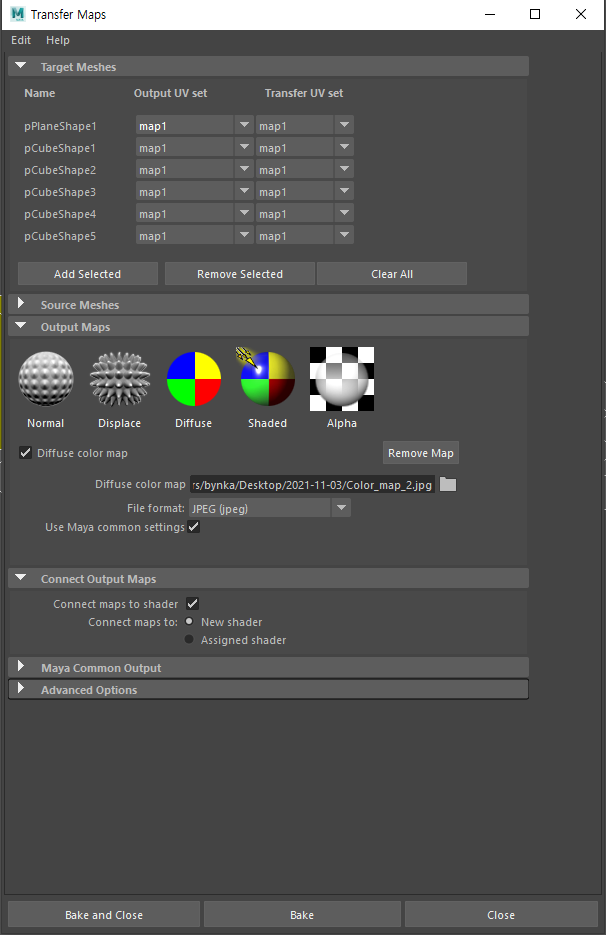Click the Transfer UV set column header

coord(304,93)
